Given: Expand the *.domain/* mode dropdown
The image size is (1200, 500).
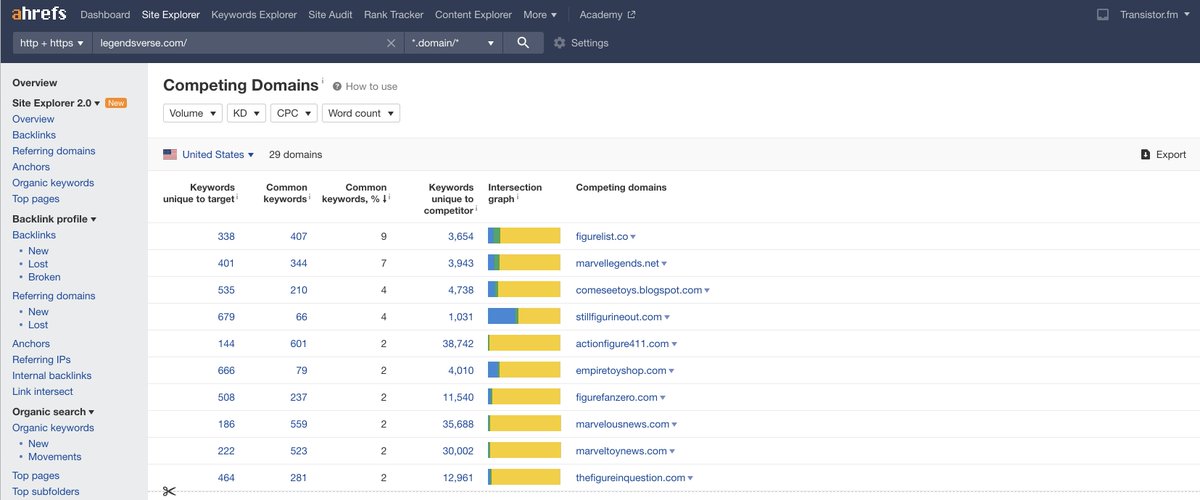Looking at the screenshot, I should (x=453, y=43).
